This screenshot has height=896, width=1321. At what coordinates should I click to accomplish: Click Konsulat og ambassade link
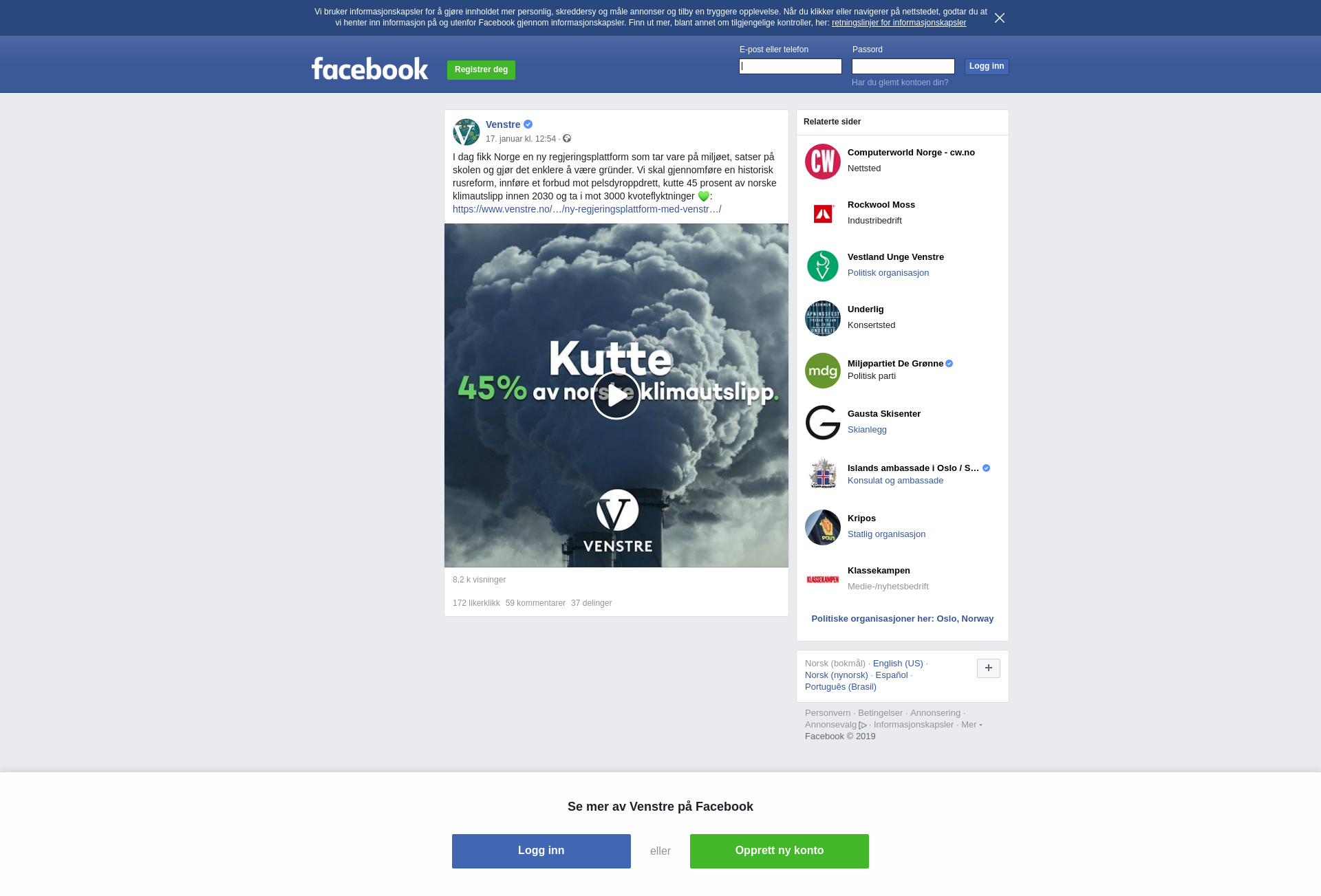(895, 481)
